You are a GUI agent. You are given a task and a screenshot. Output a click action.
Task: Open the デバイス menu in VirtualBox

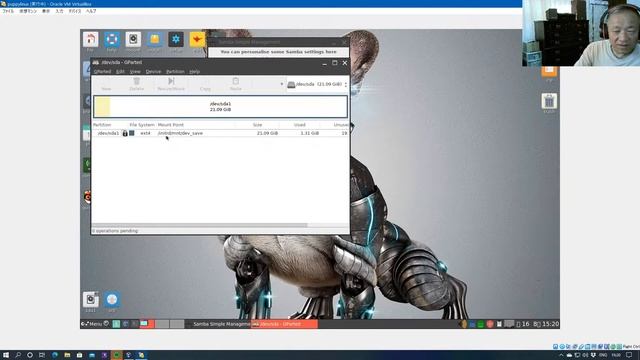point(75,11)
